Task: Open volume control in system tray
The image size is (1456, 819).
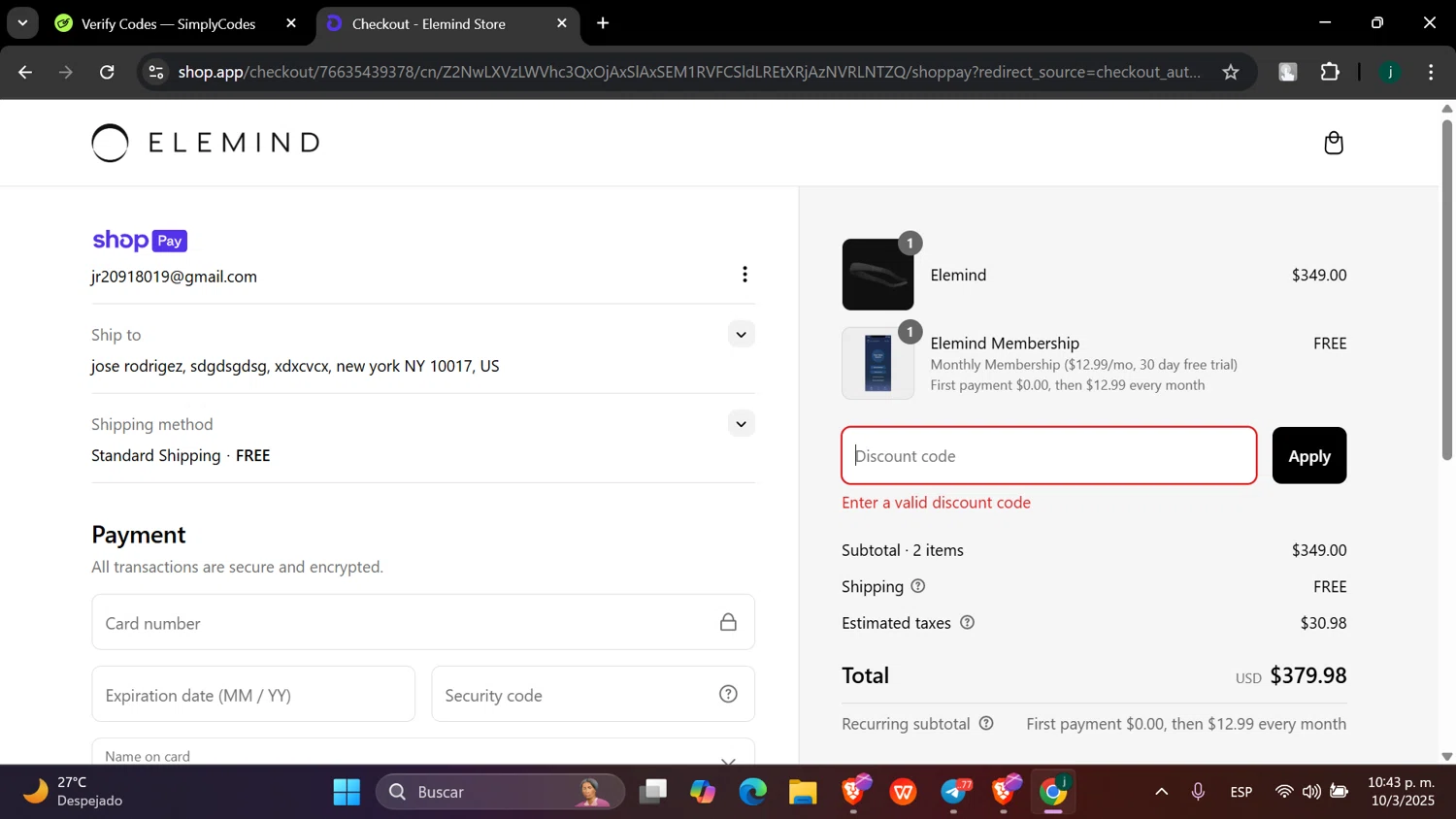Action: 1311,792
